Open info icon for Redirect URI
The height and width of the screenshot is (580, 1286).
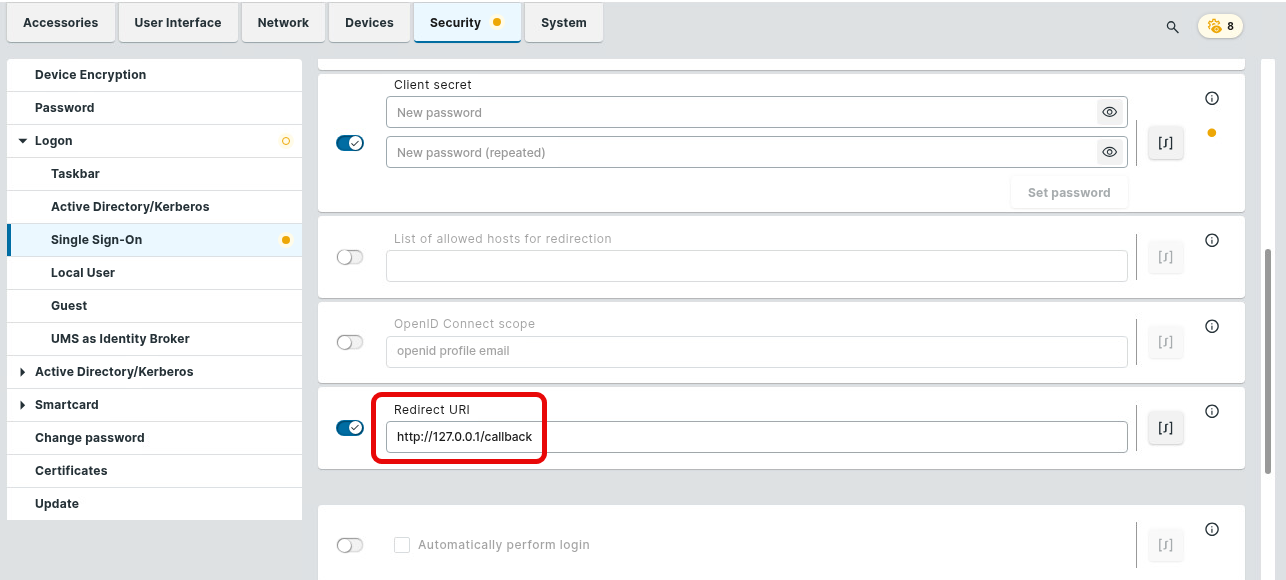[1212, 411]
